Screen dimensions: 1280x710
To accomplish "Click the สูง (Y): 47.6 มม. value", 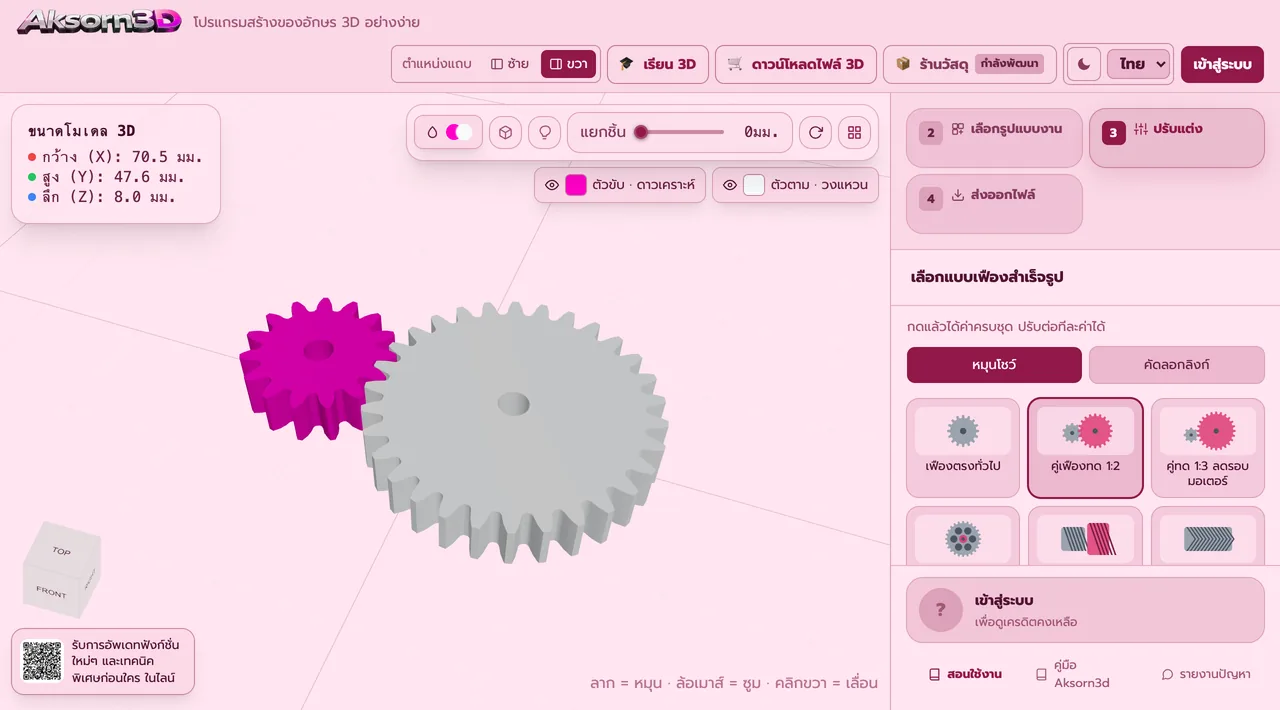I will coord(106,177).
